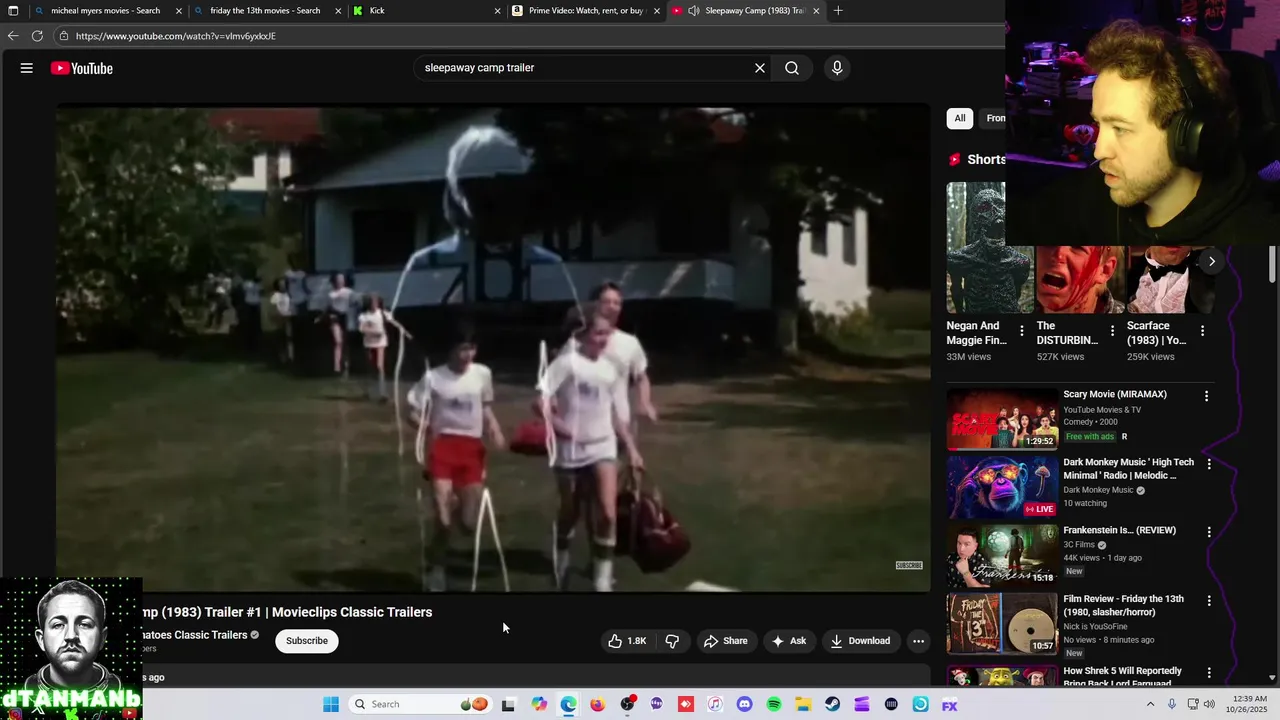This screenshot has width=1280, height=720.
Task: Open Dark Monkey Music live stream thumbnail
Action: point(1002,487)
